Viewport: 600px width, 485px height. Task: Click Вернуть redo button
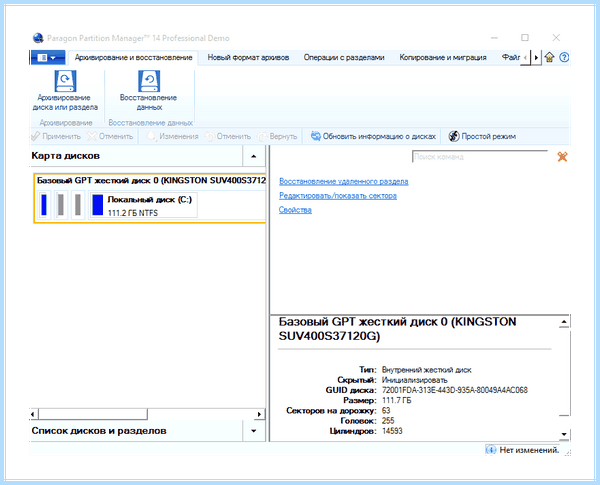tap(277, 136)
